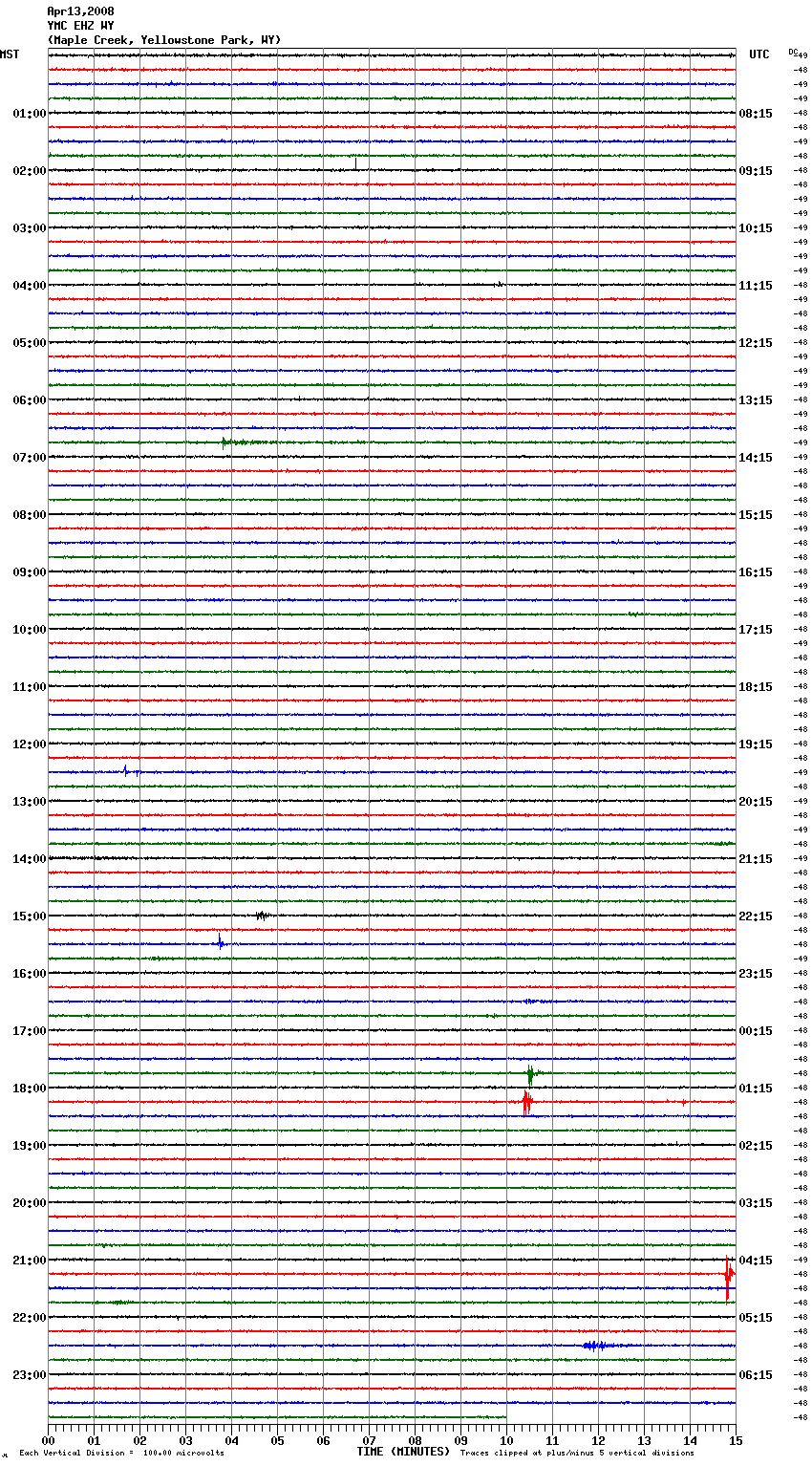Select the 03:00 MST row label

pyautogui.click(x=30, y=228)
